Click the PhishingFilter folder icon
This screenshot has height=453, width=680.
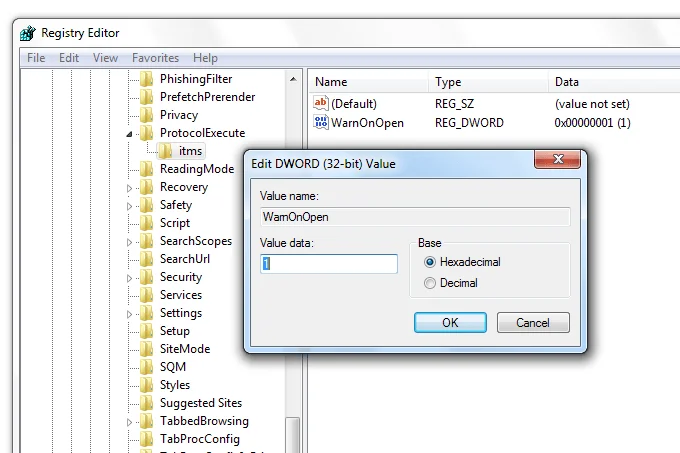point(147,79)
